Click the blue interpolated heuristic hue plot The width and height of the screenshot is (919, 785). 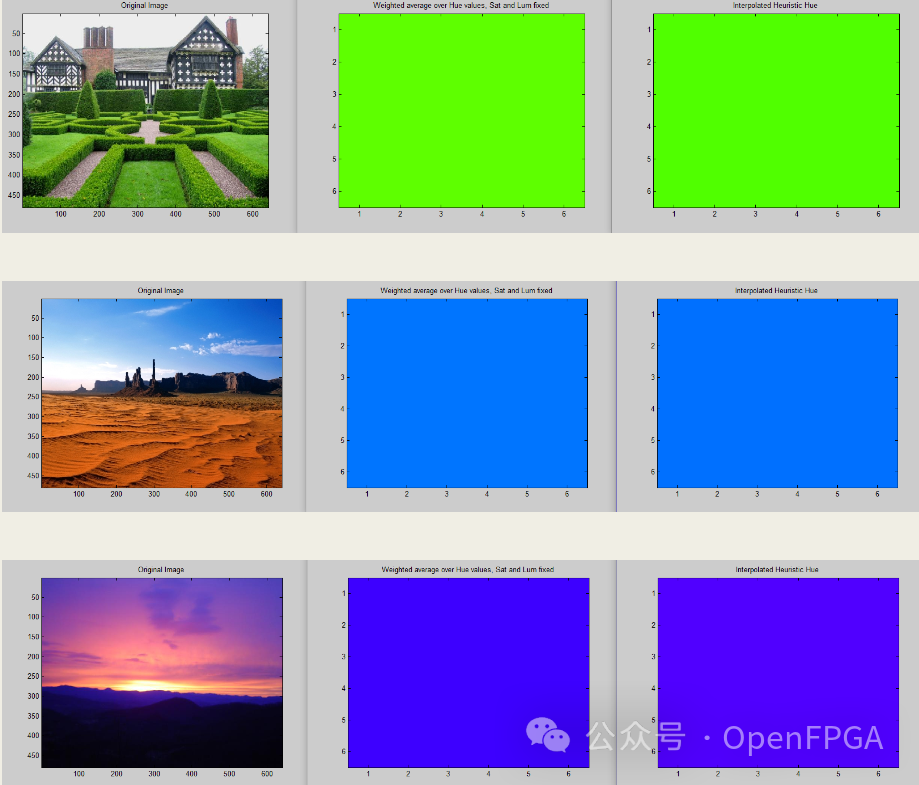point(777,393)
